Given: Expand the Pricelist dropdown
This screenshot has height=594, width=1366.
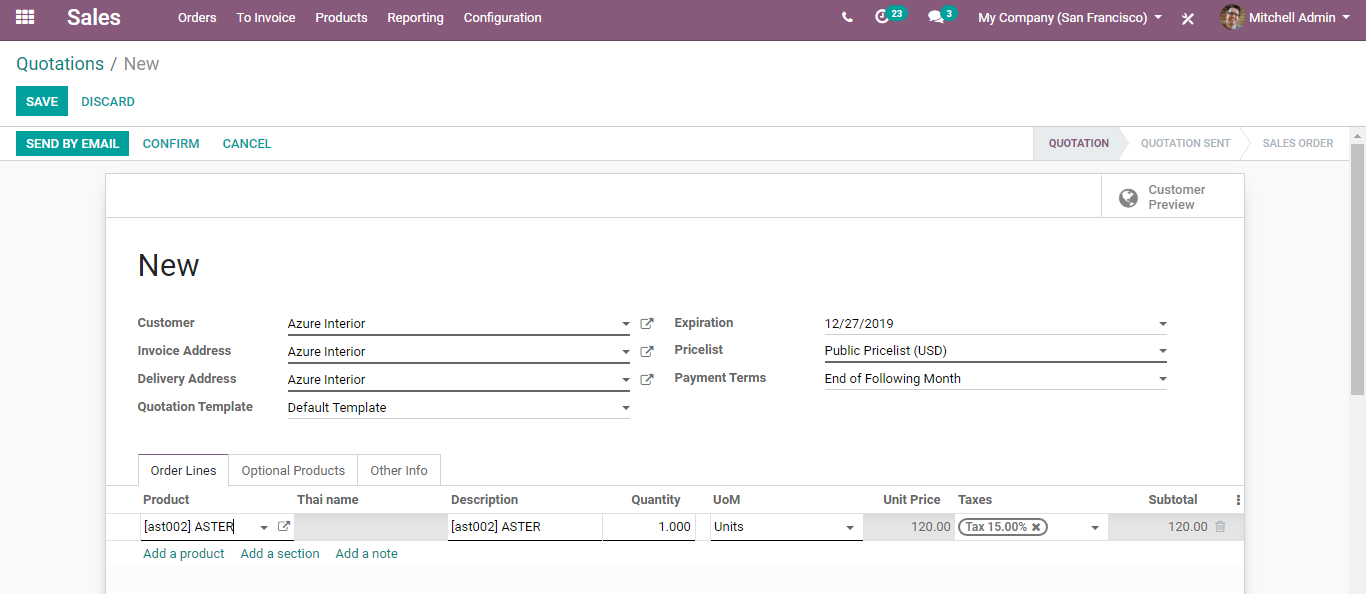Looking at the screenshot, I should (x=1162, y=352).
